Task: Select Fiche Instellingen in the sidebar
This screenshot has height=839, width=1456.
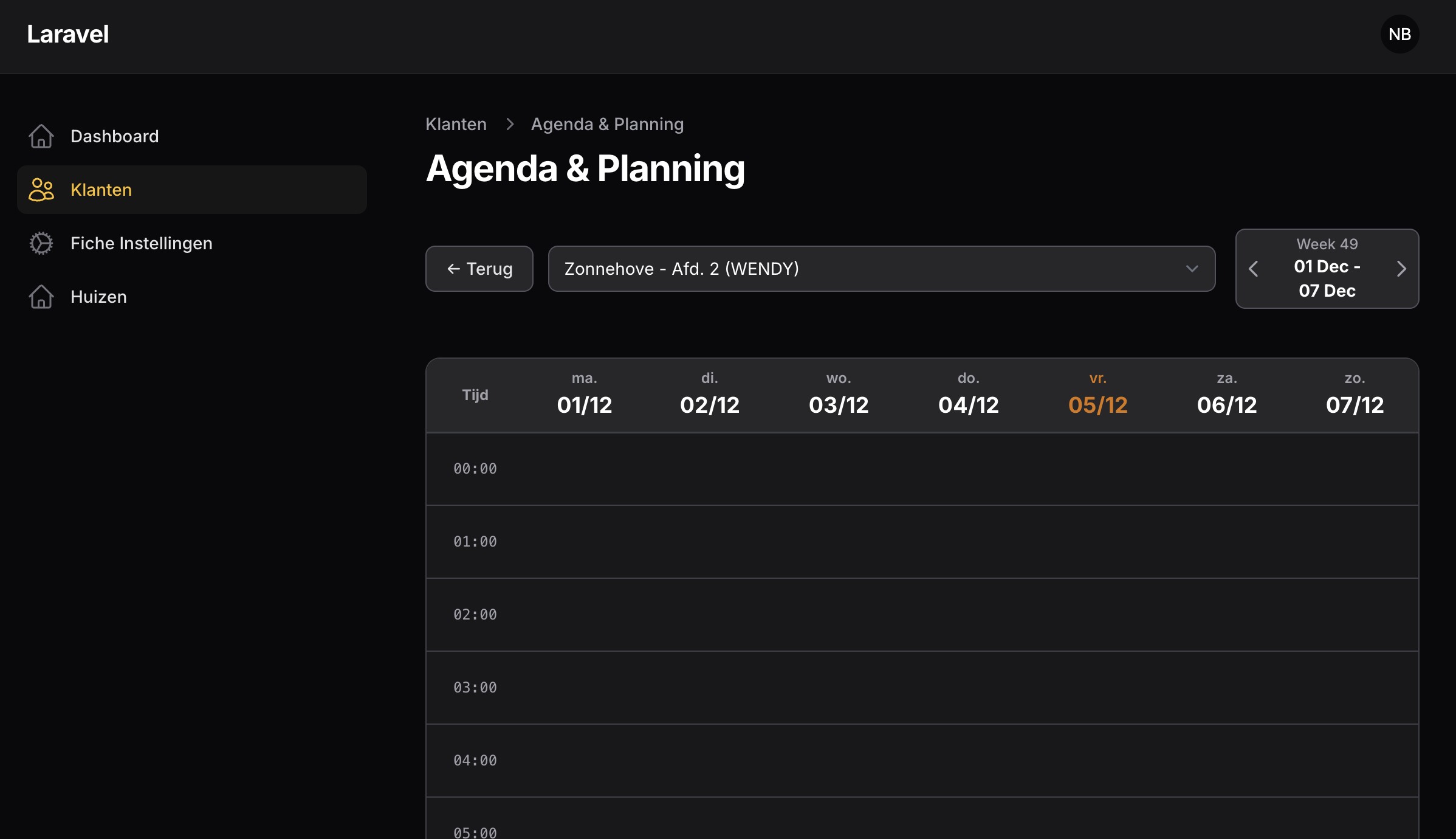Action: click(141, 243)
